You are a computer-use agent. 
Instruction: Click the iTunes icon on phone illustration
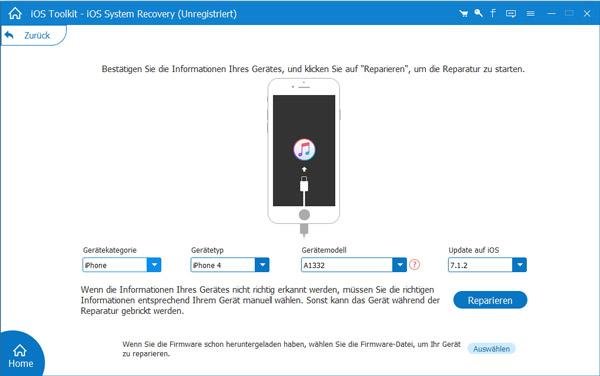point(304,149)
